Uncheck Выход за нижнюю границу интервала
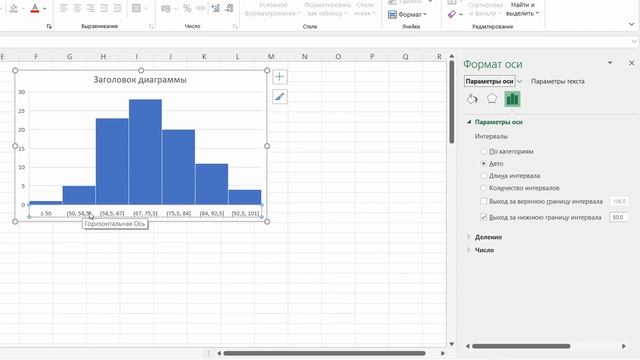 (x=484, y=217)
